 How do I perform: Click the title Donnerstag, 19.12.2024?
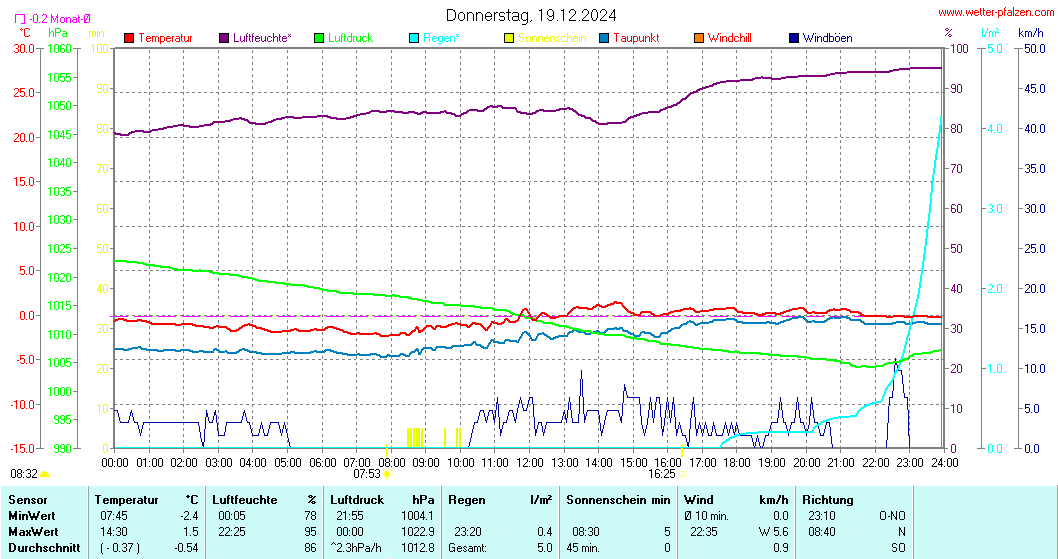coord(531,15)
